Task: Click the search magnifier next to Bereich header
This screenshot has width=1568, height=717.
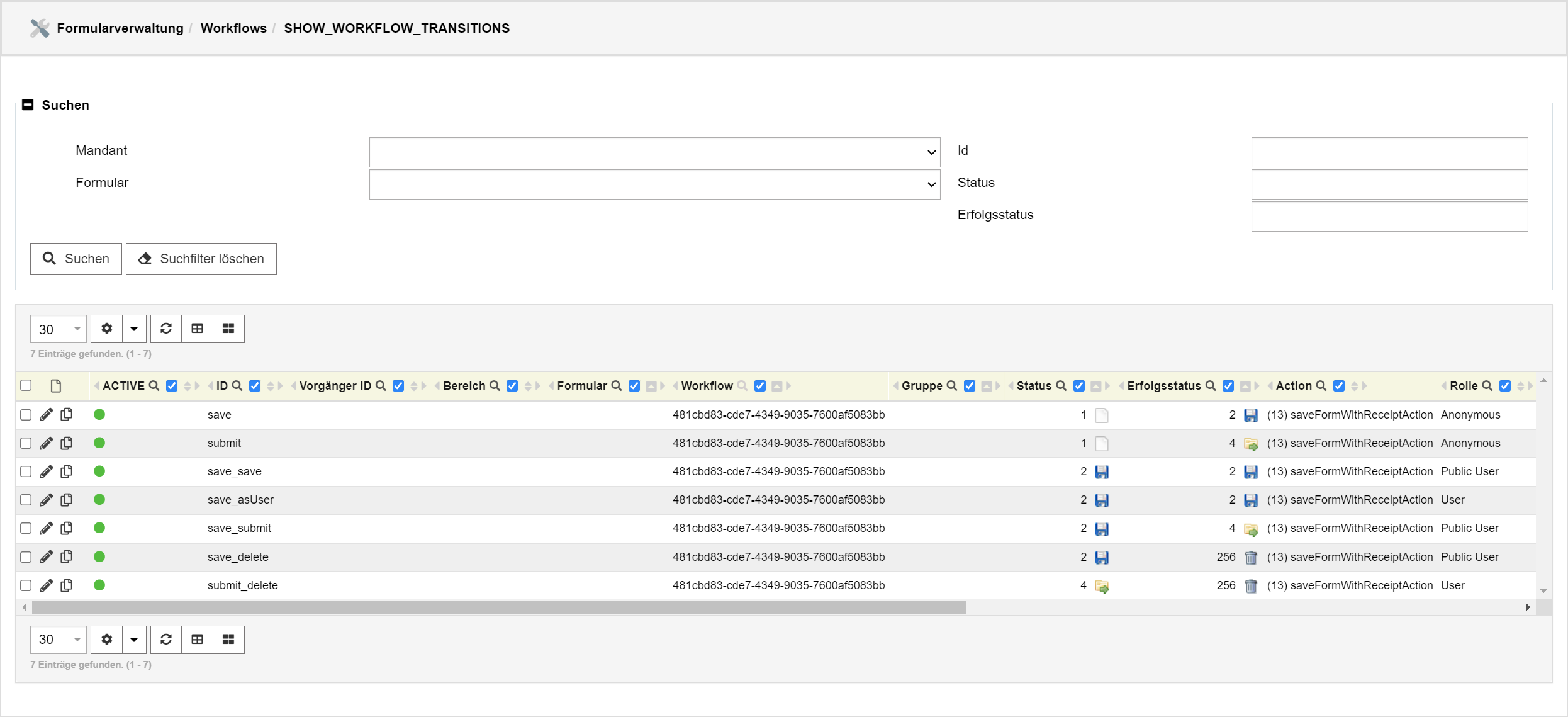Action: [495, 385]
